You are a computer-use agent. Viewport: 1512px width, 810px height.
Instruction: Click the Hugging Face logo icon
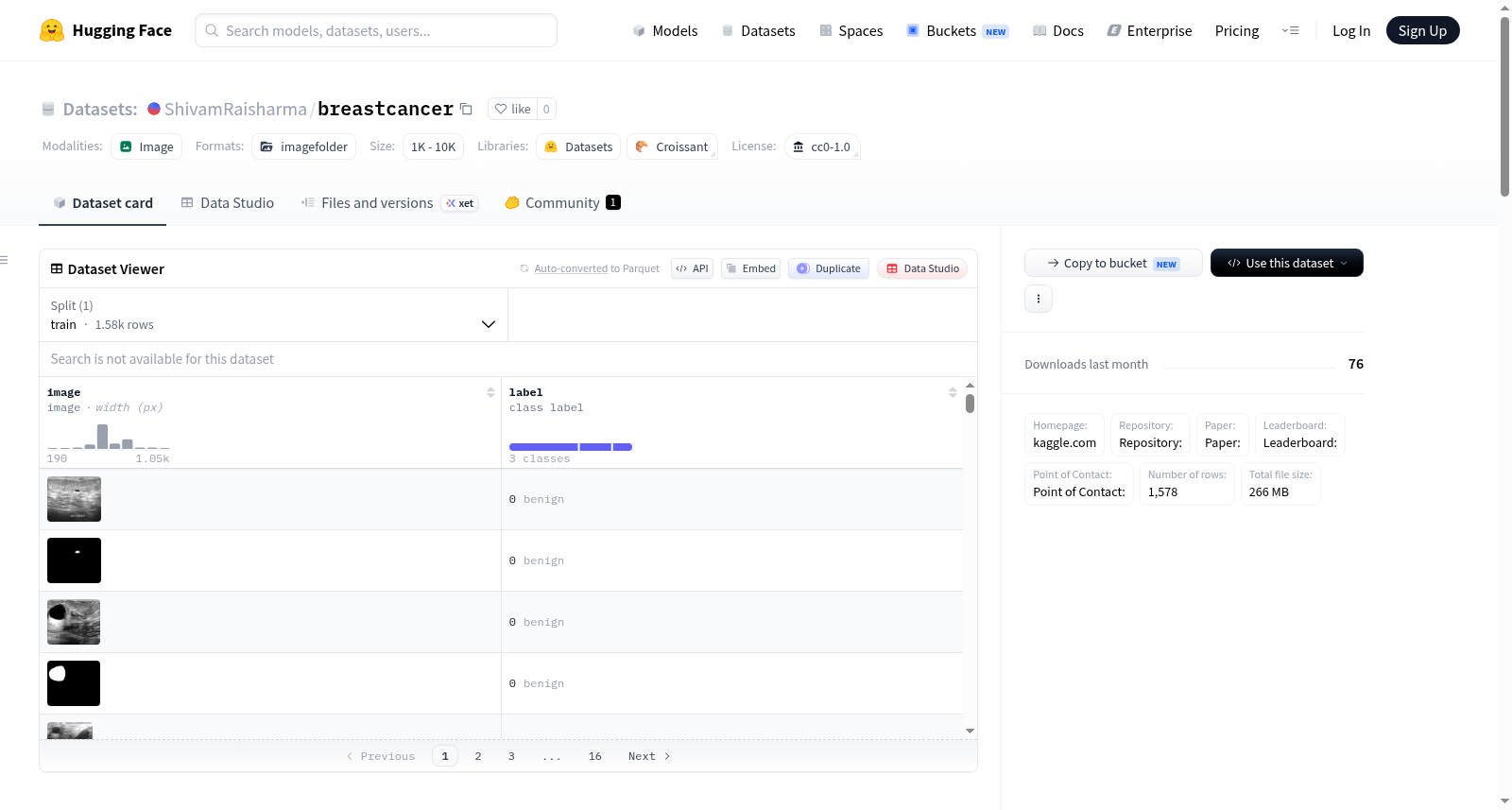[52, 30]
